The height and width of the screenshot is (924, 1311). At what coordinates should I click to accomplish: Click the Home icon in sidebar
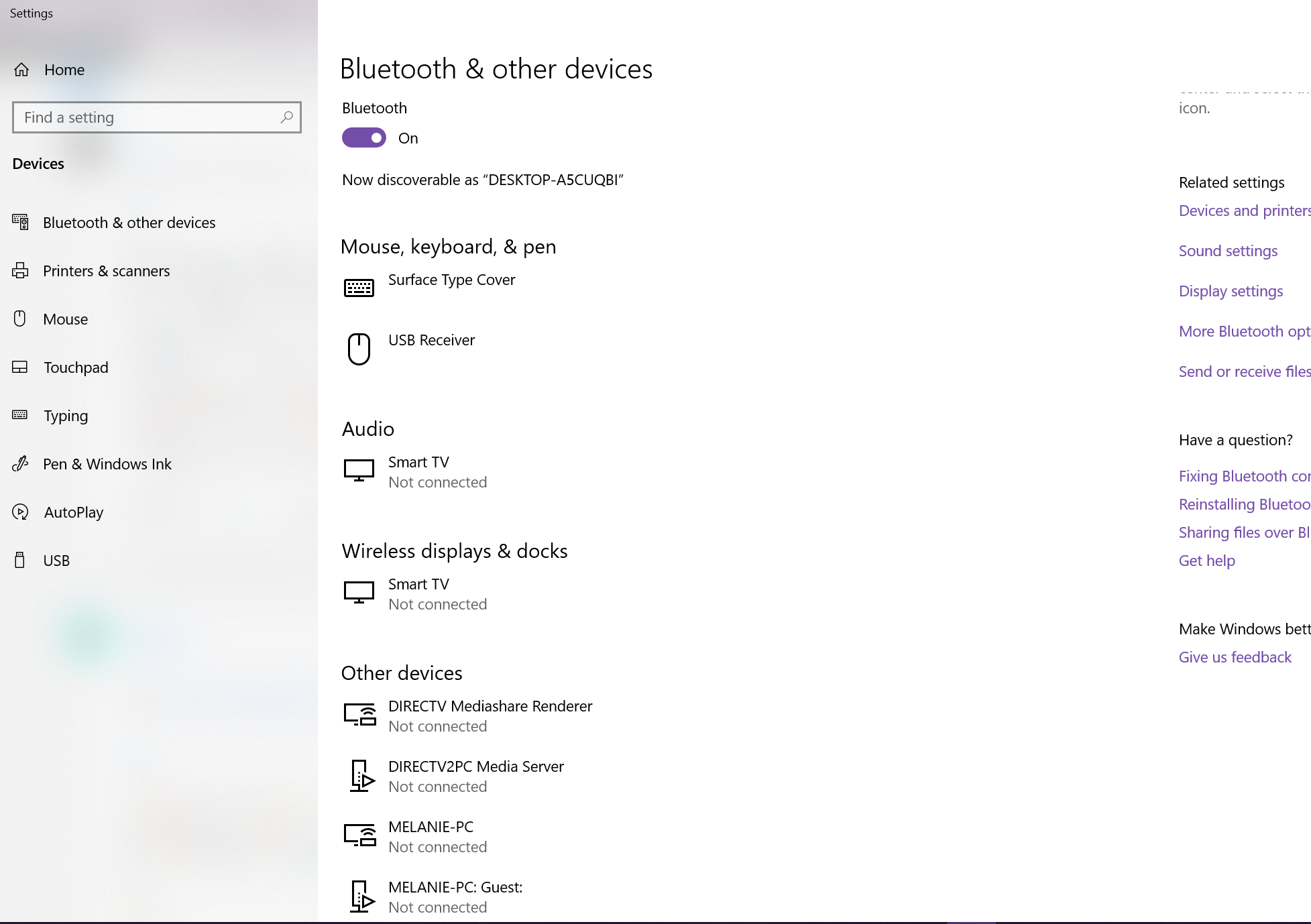[x=21, y=70]
